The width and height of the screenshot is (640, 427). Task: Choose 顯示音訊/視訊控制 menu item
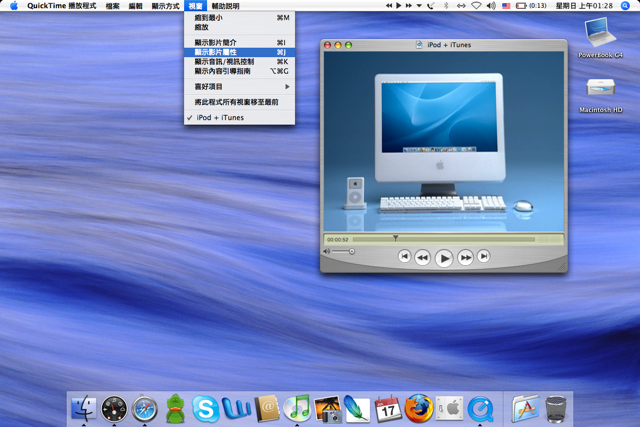pyautogui.click(x=239, y=62)
